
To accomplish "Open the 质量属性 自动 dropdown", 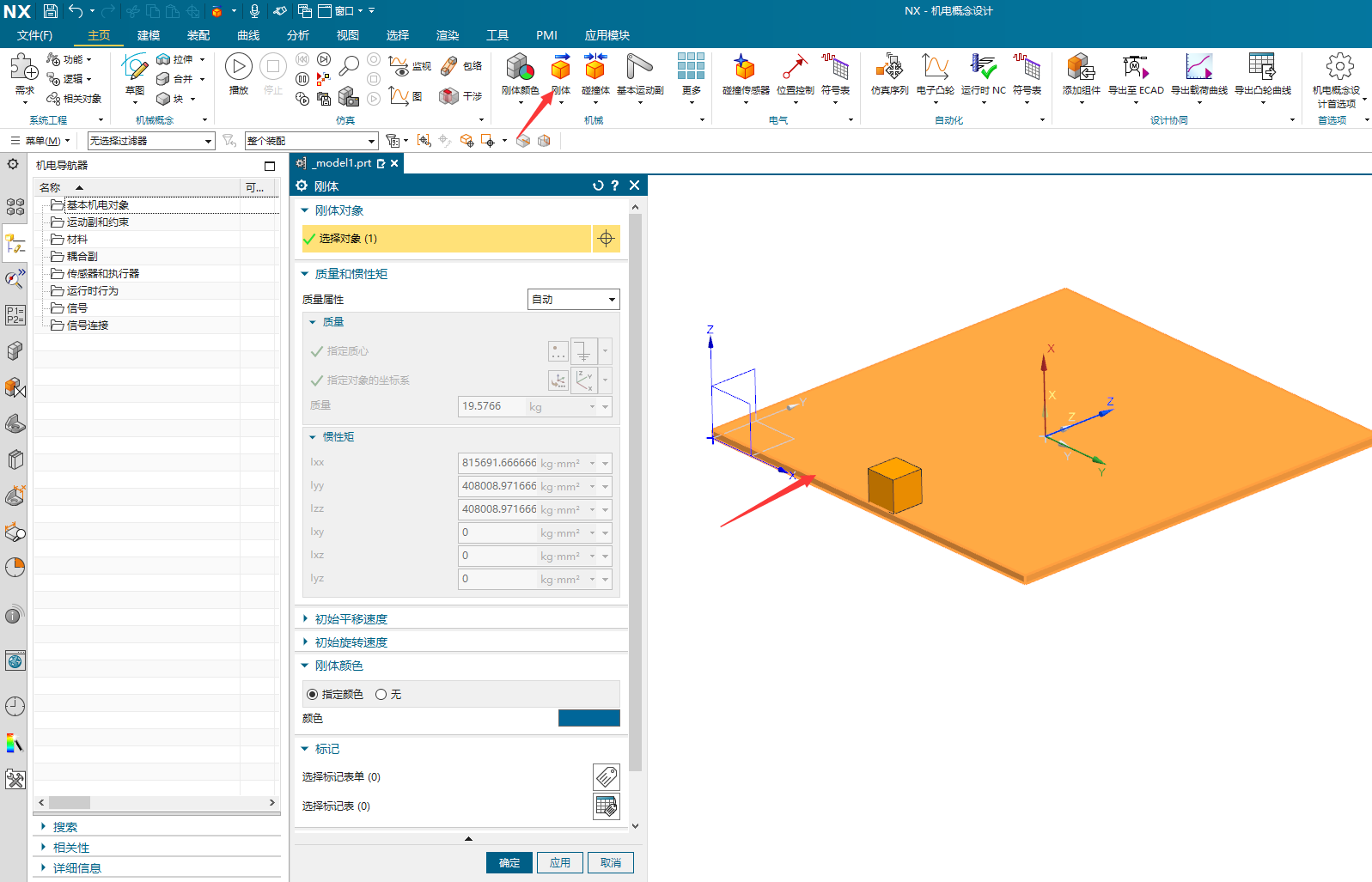I will point(573,299).
